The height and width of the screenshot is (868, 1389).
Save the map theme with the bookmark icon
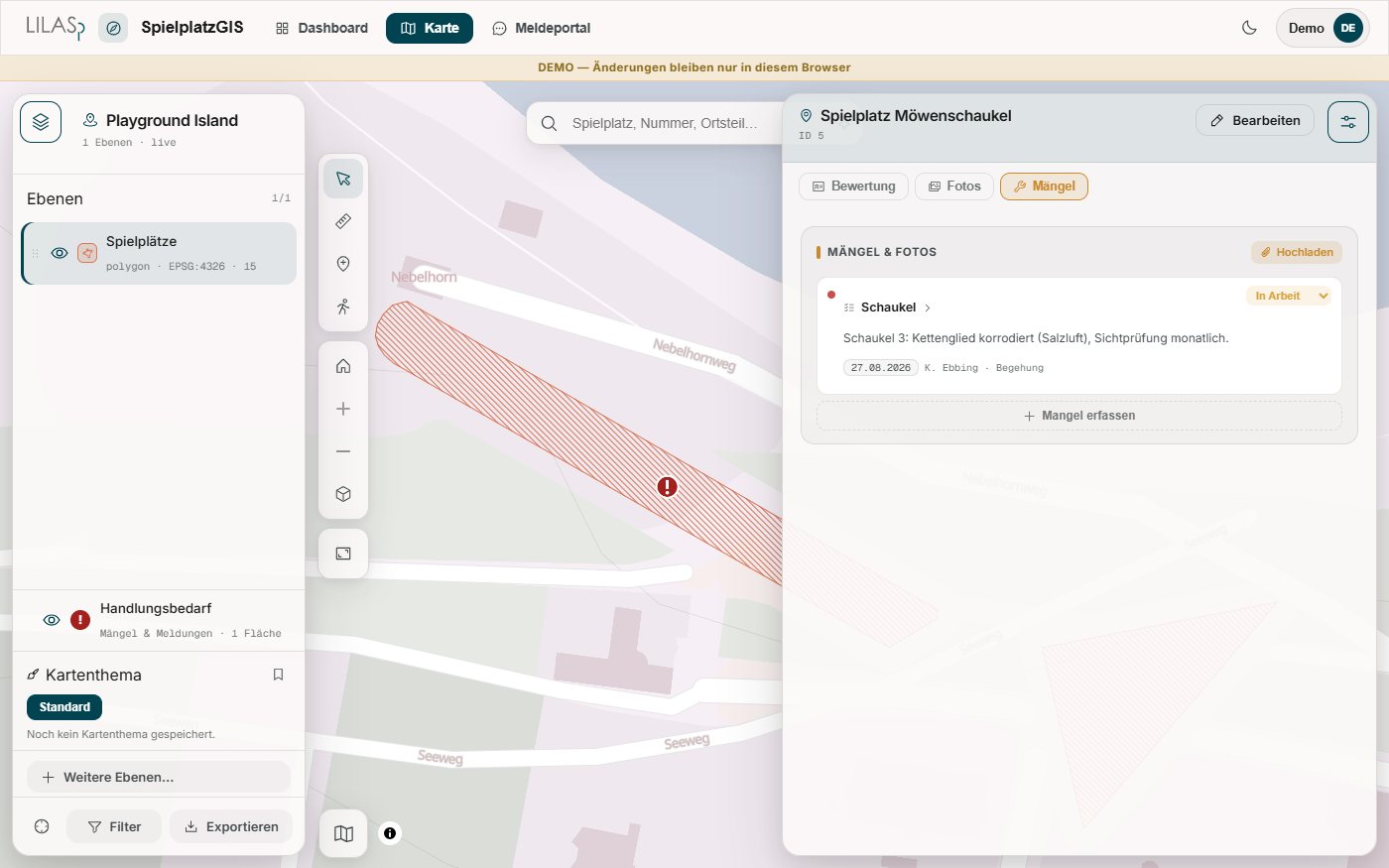[278, 675]
